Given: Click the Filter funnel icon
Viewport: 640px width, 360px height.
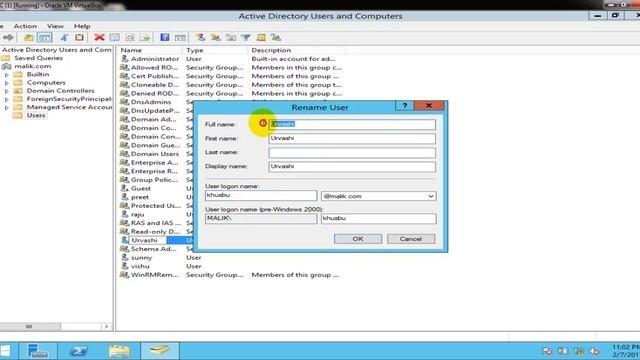Looking at the screenshot, I should (246, 38).
